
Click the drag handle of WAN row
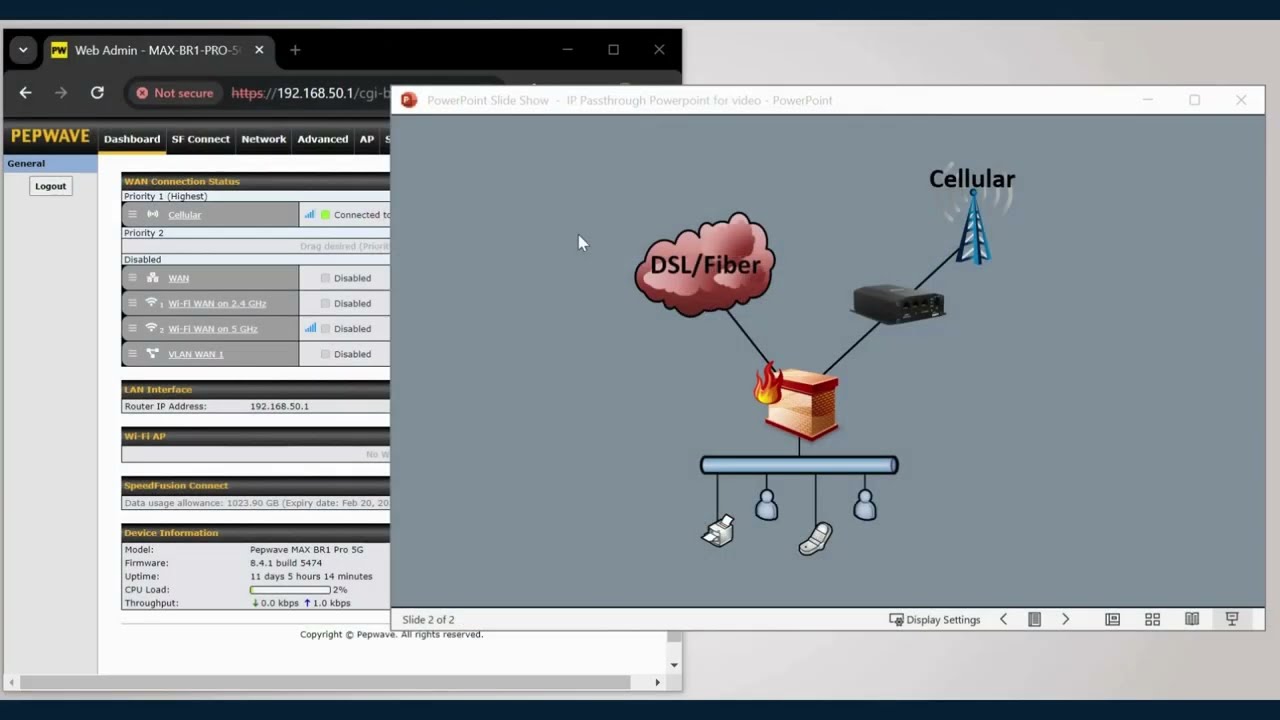pyautogui.click(x=132, y=278)
